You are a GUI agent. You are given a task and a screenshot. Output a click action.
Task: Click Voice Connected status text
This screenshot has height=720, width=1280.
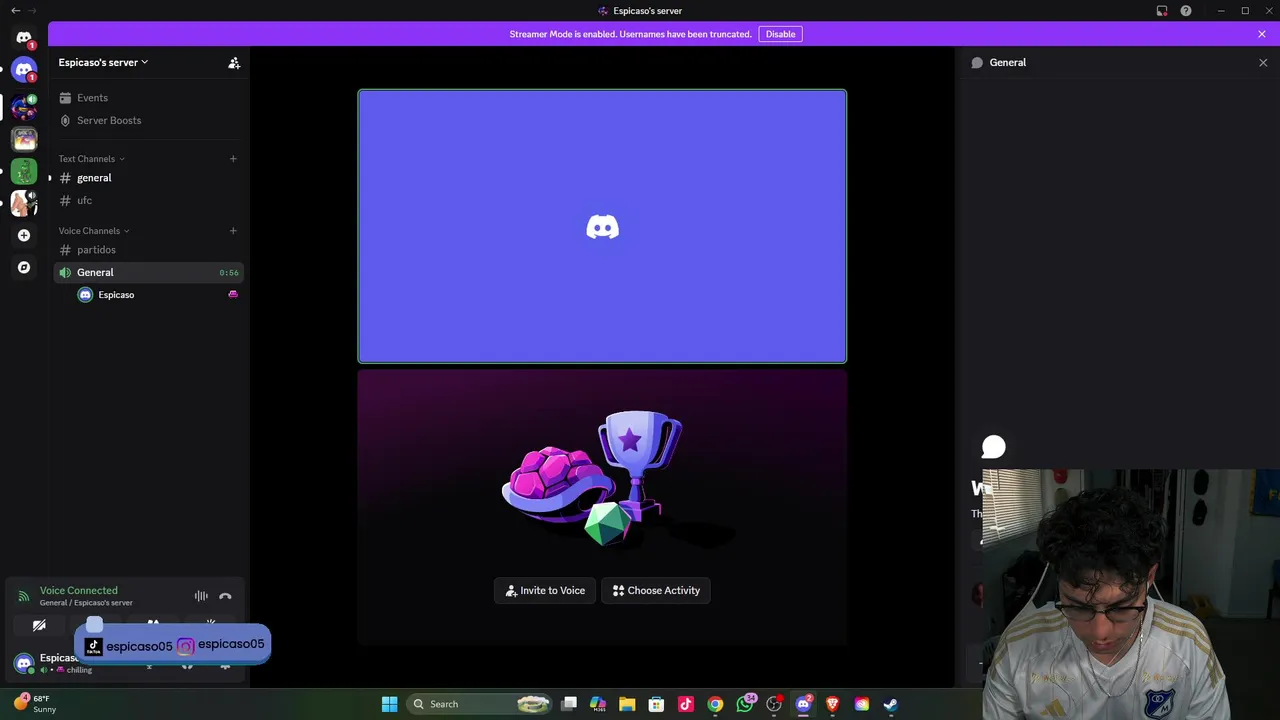78,591
